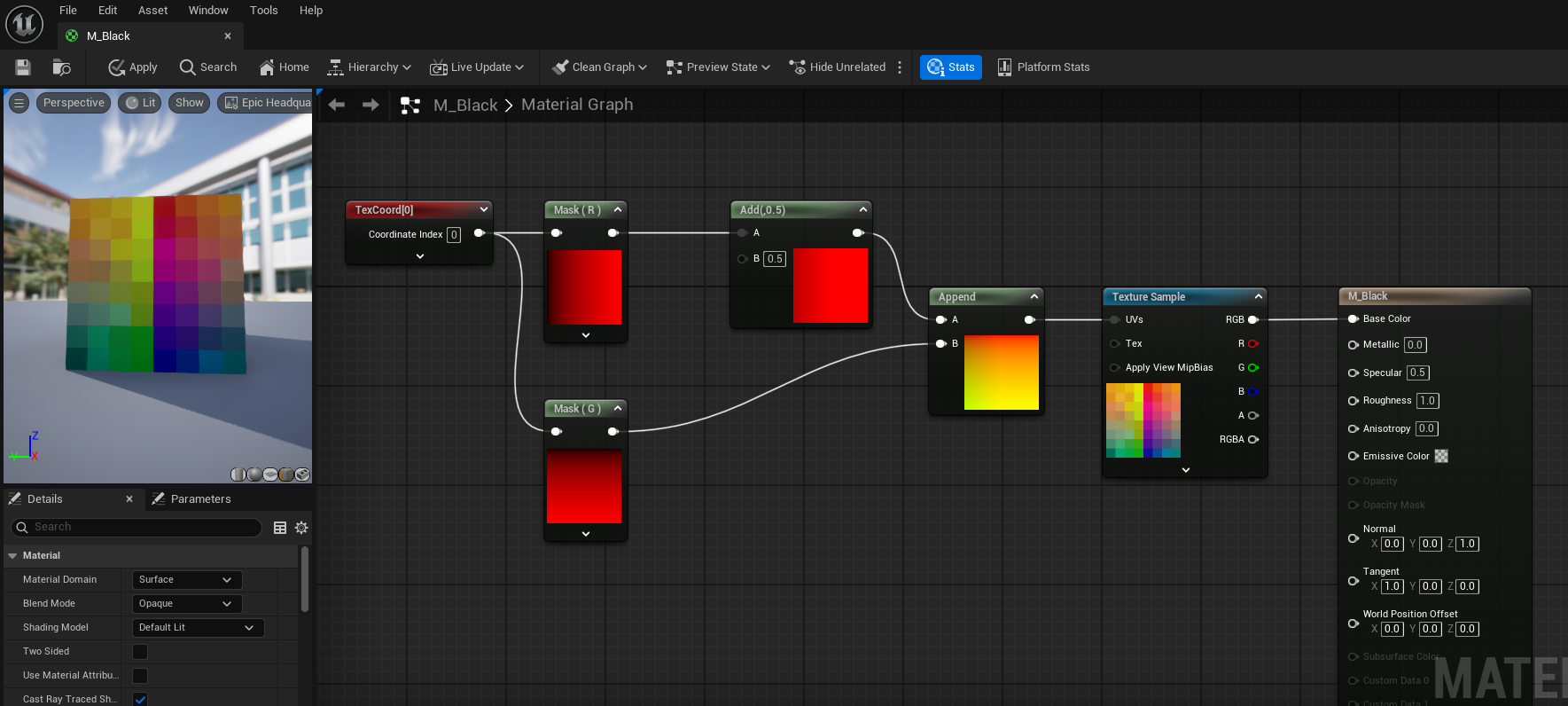Toggle Hide Unrelated nodes
This screenshot has height=706, width=1568.
coord(838,67)
